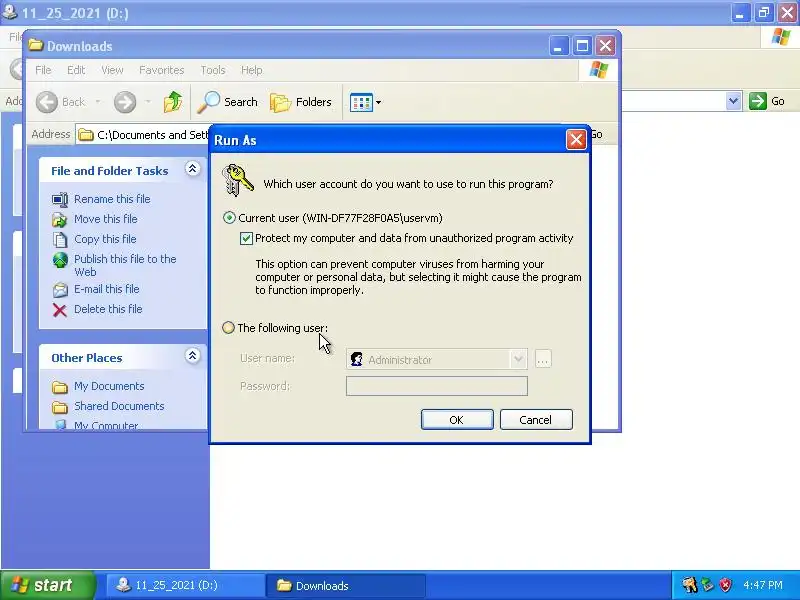
Task: Click the Copy this file icon
Action: [x=60, y=239]
